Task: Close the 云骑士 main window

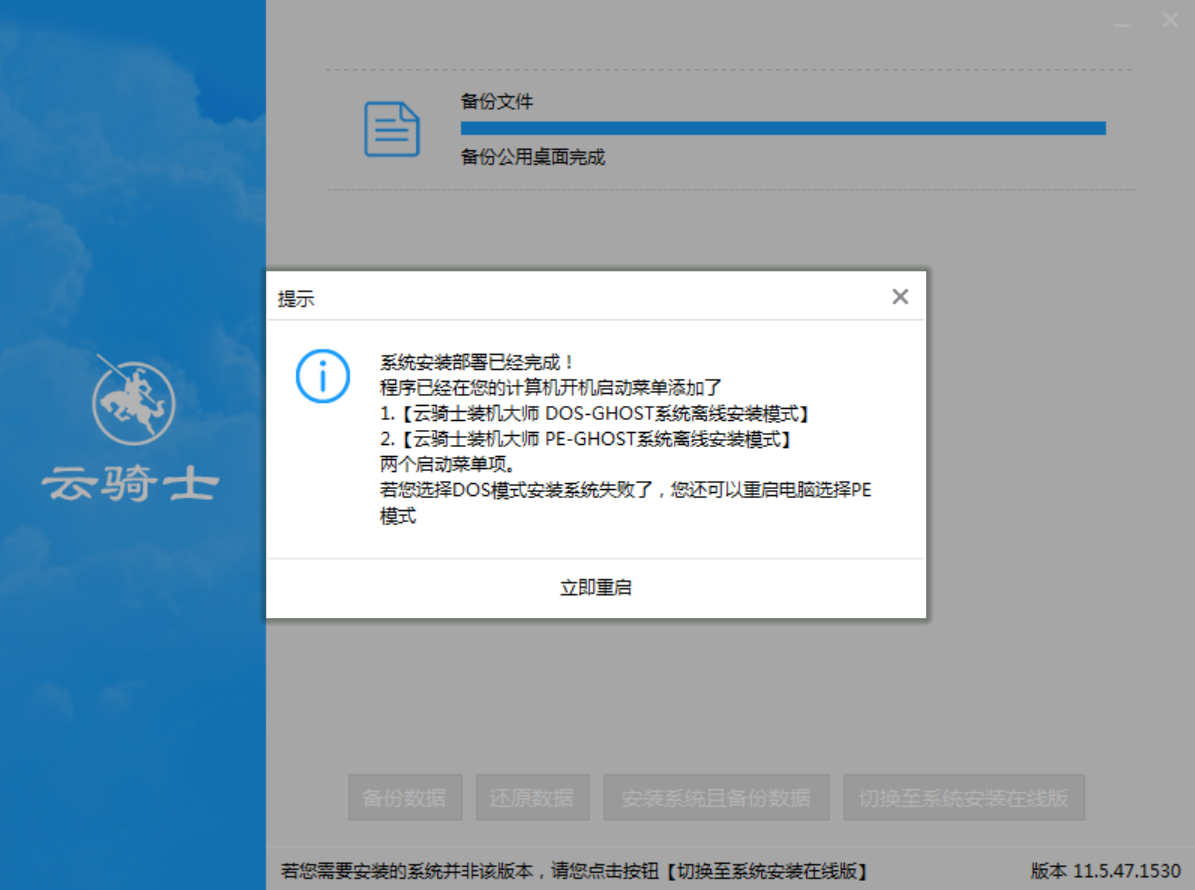Action: click(x=1170, y=20)
